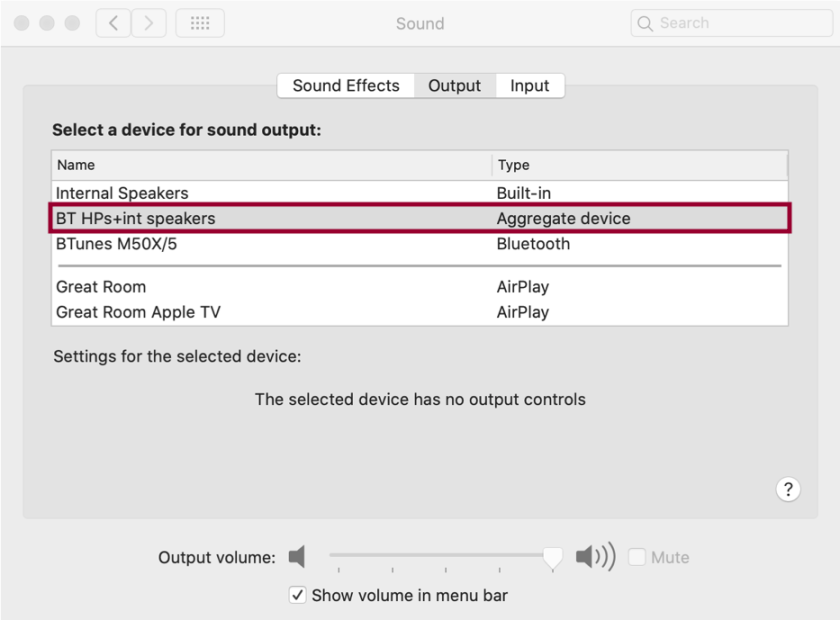840x620 pixels.
Task: Click the Output volume slider knob
Action: [552, 558]
